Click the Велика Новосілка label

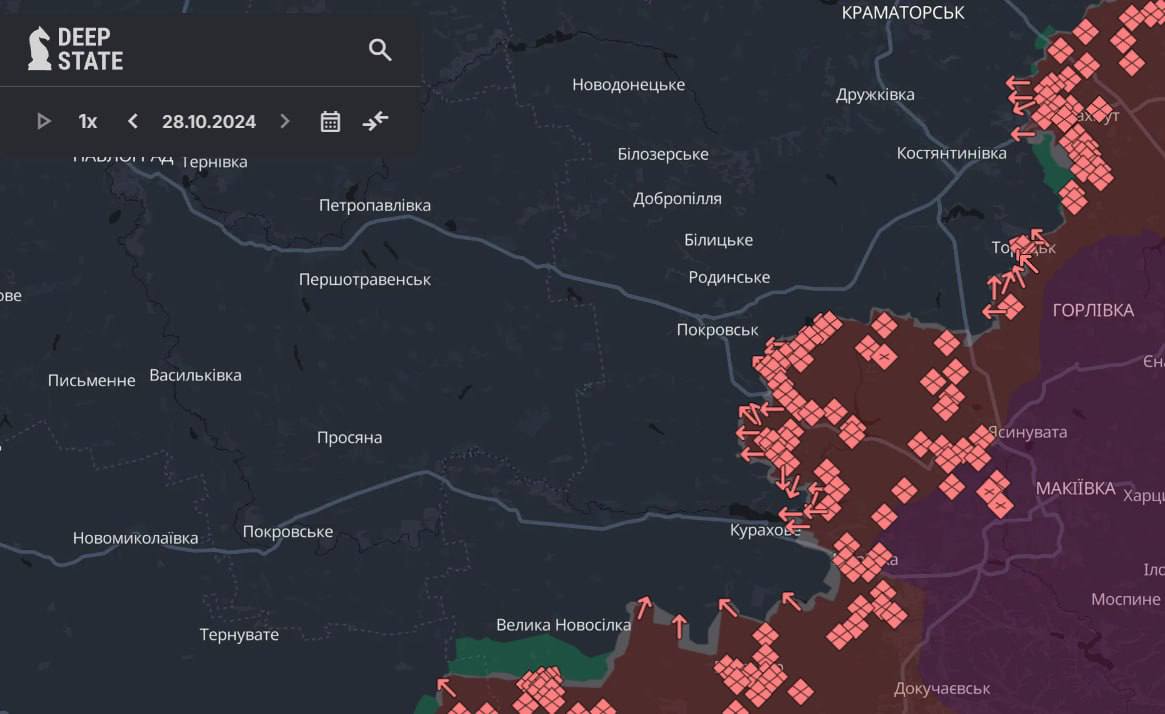(563, 625)
